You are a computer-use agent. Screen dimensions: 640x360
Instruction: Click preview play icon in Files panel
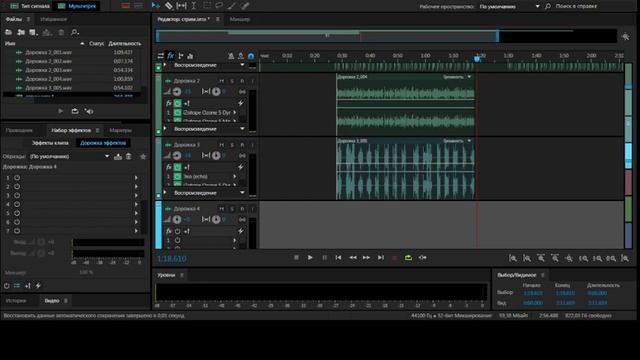click(60, 111)
